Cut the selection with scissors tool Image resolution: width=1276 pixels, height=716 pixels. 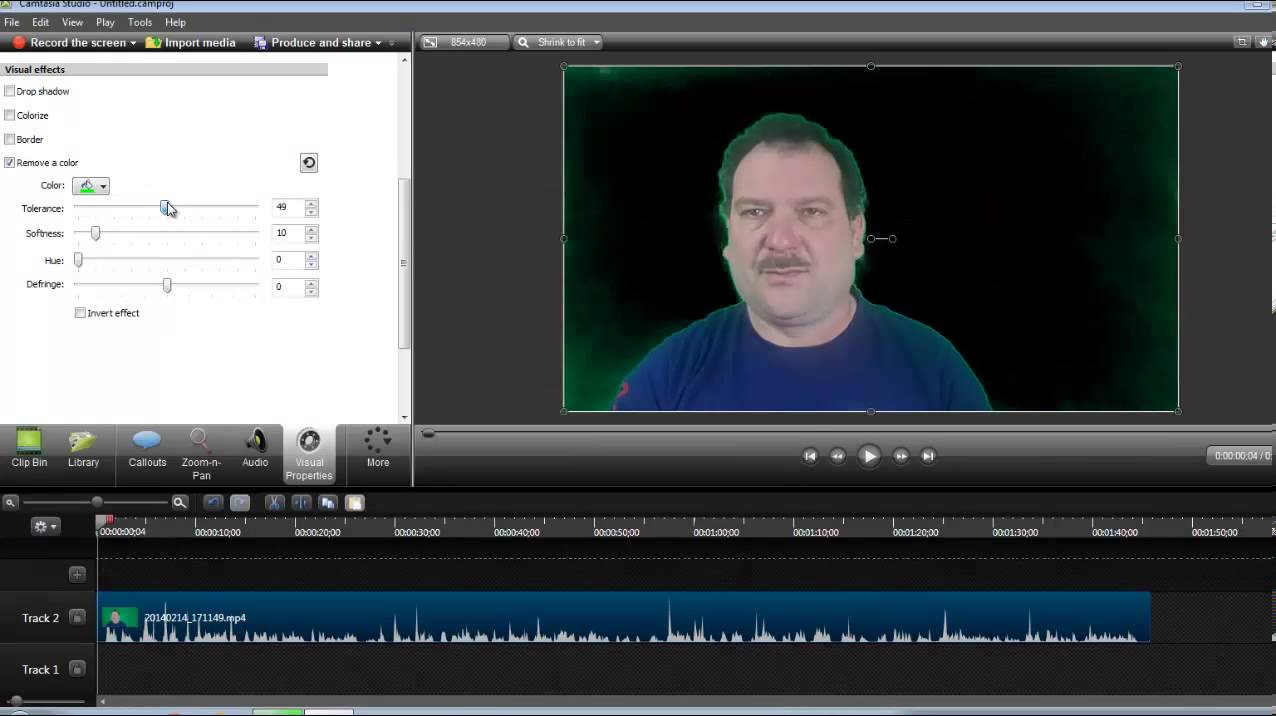tap(274, 502)
